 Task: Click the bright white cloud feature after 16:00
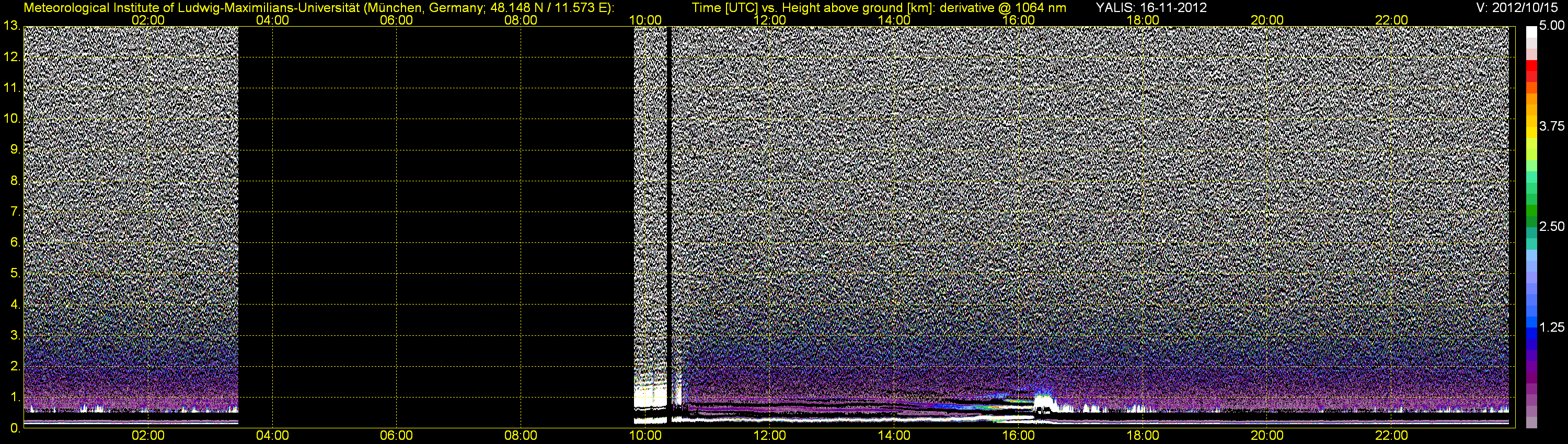click(x=1043, y=402)
